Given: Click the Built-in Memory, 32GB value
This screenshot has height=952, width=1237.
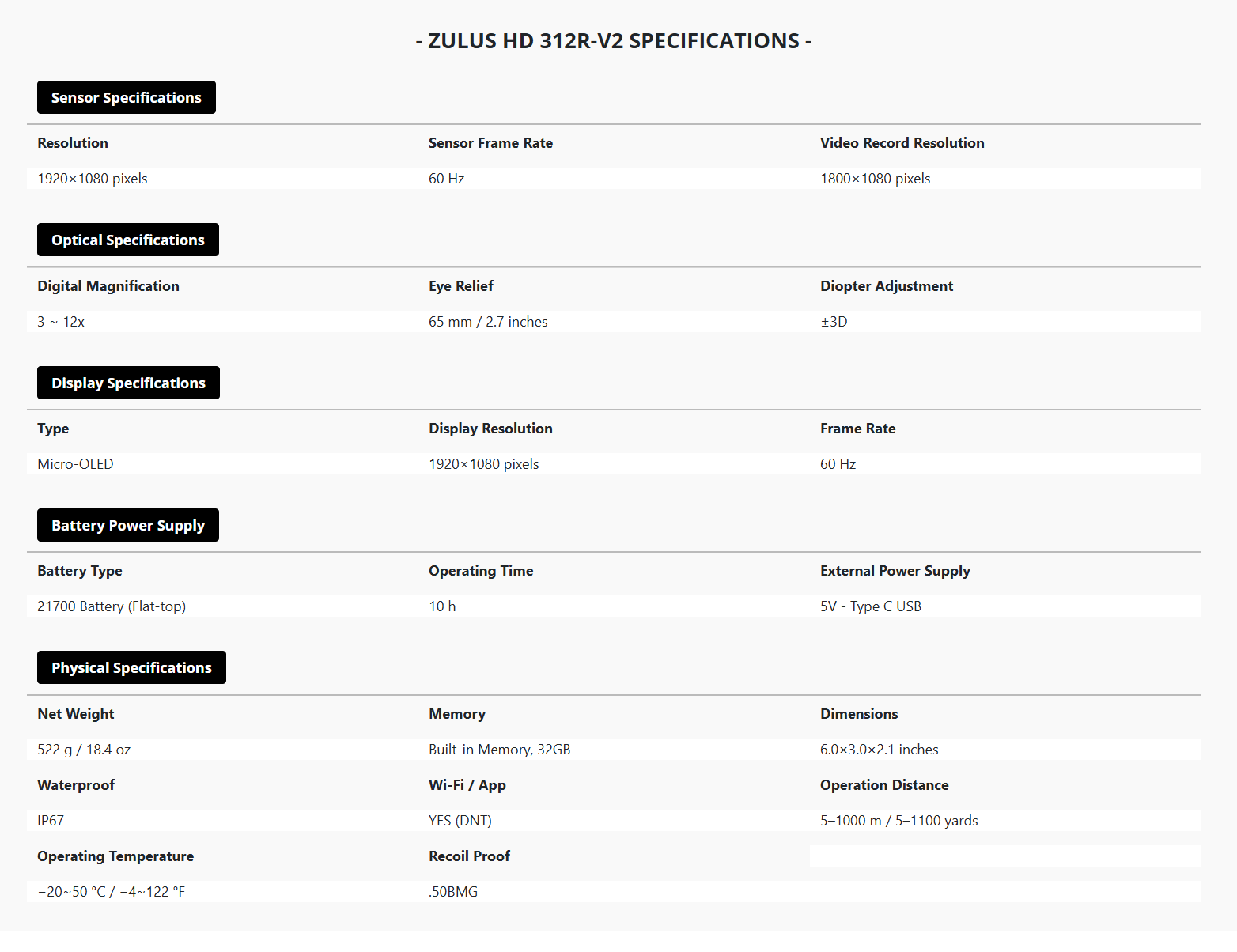Looking at the screenshot, I should pos(499,750).
